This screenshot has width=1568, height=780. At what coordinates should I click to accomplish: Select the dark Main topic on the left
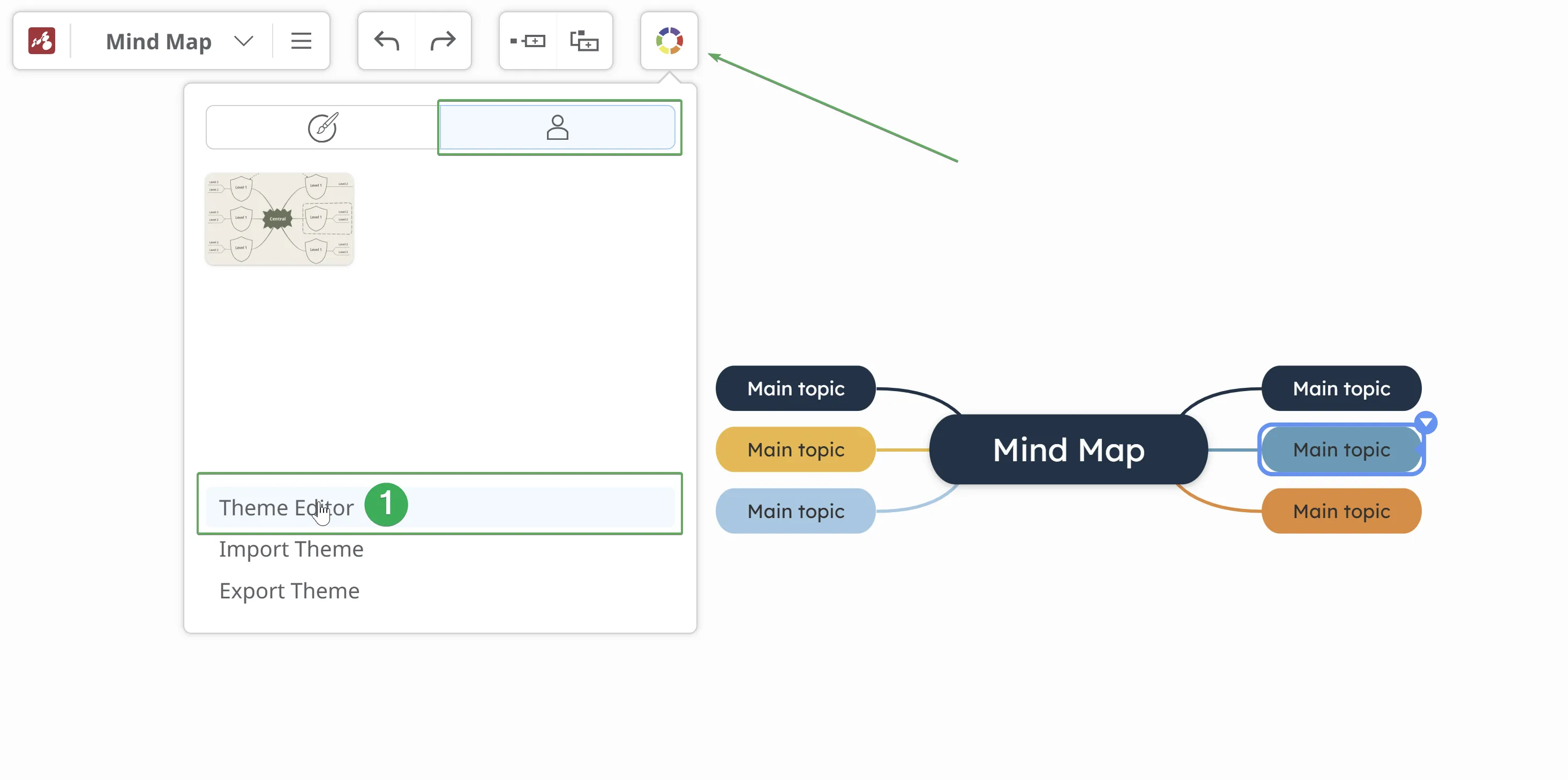point(796,388)
